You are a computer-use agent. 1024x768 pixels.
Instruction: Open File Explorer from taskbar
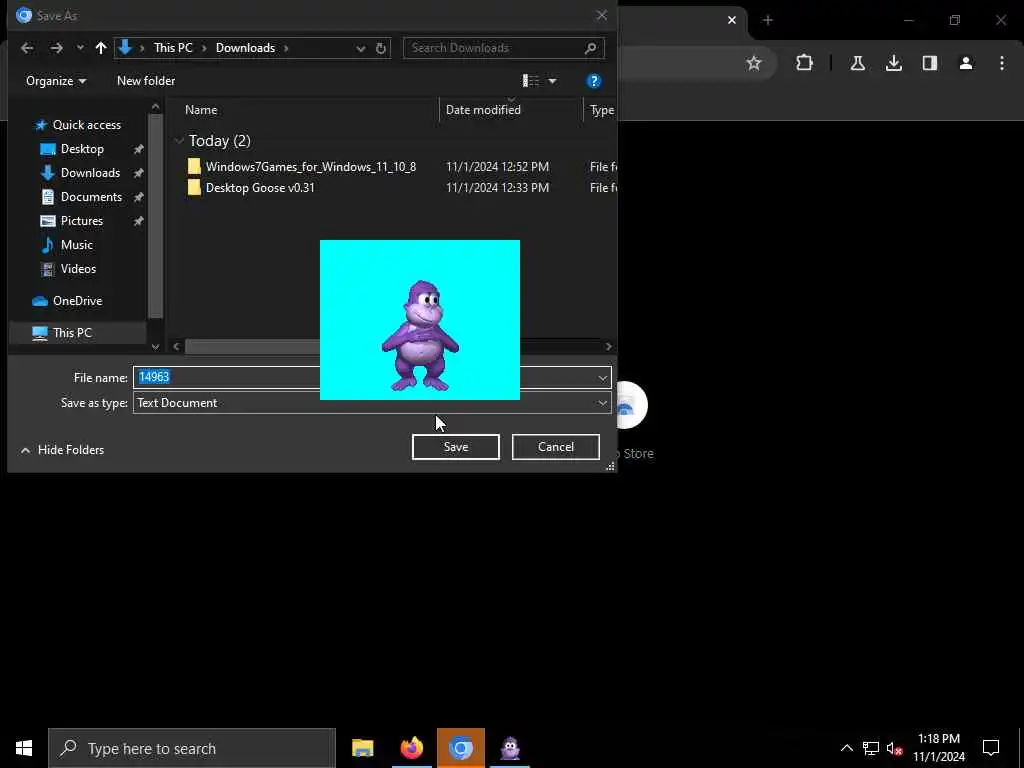coord(362,748)
